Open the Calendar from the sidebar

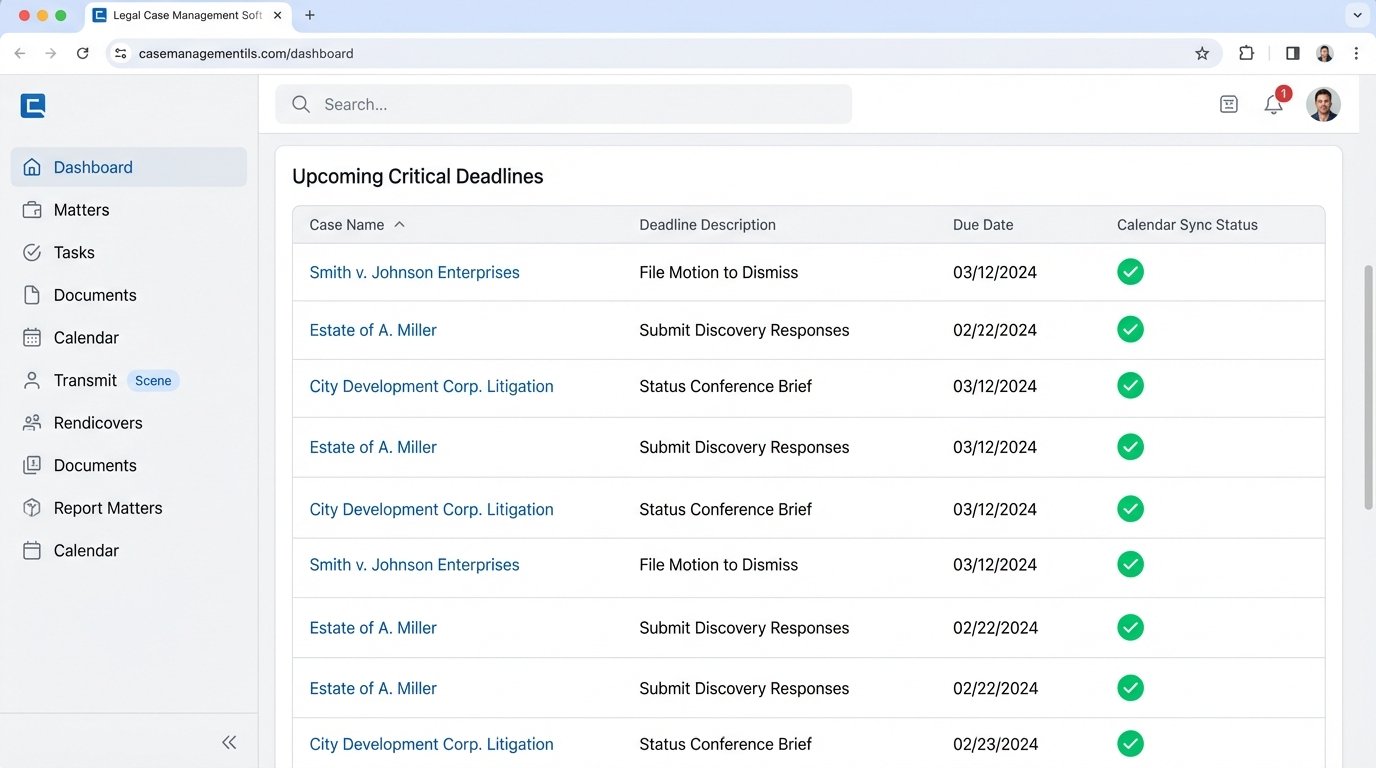[x=85, y=337]
